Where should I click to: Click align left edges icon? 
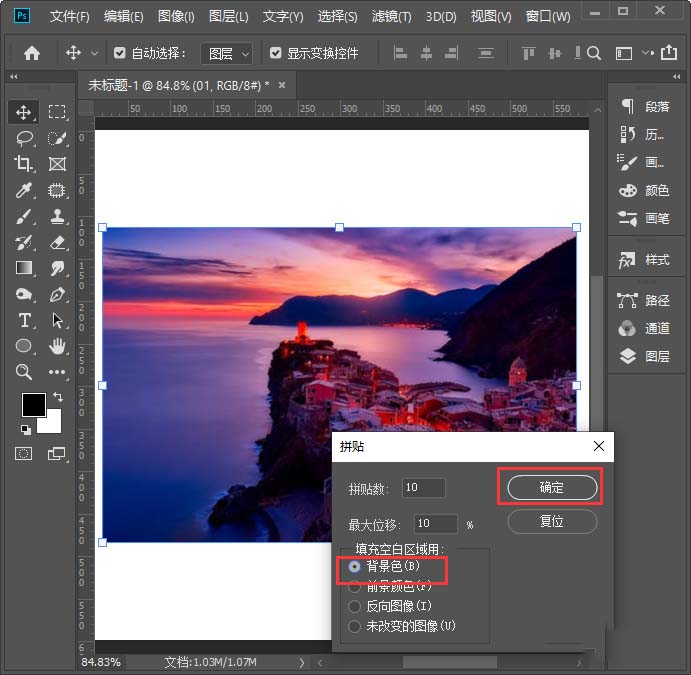400,53
